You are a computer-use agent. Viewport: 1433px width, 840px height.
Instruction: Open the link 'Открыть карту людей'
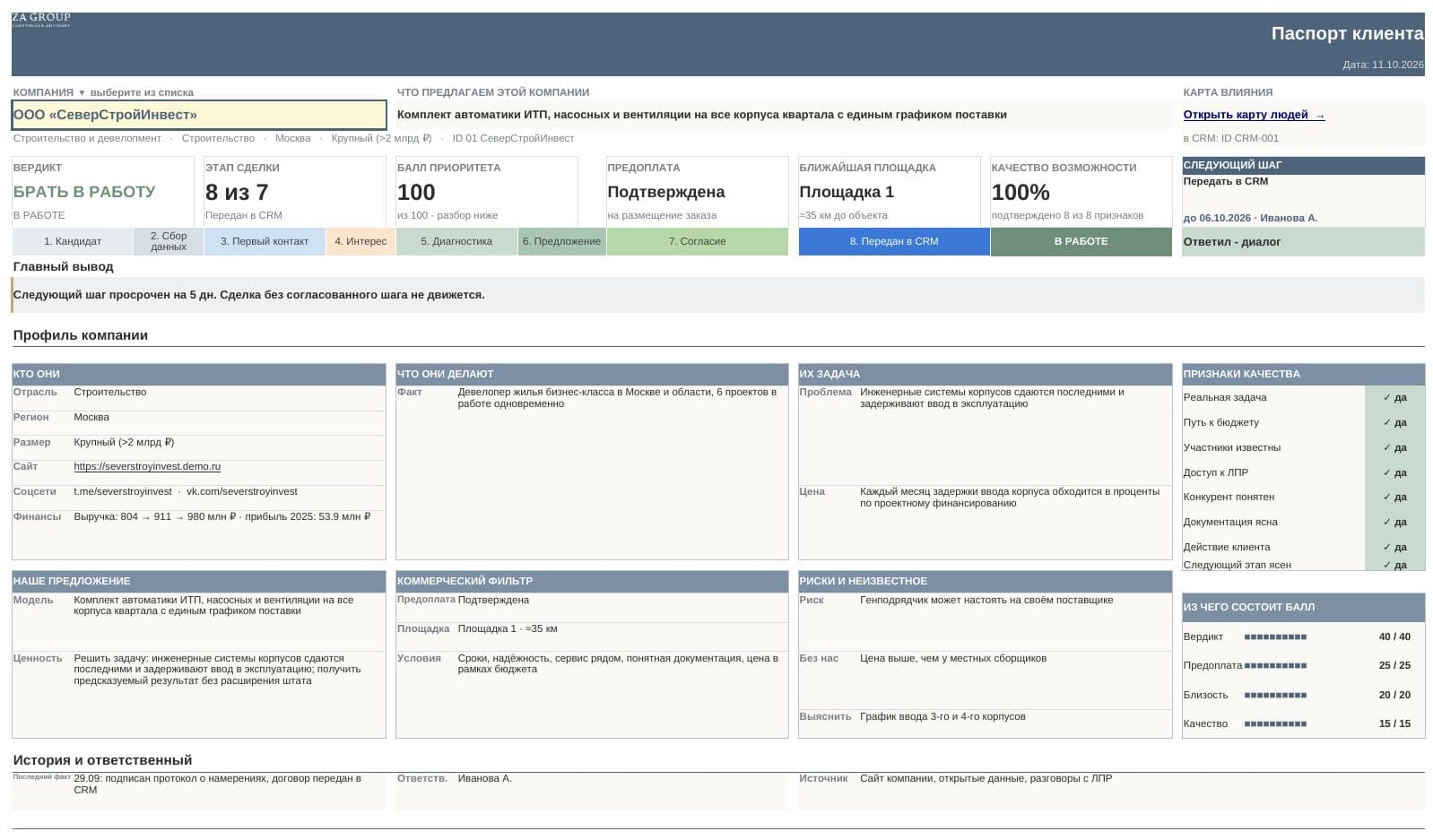[x=1254, y=115]
